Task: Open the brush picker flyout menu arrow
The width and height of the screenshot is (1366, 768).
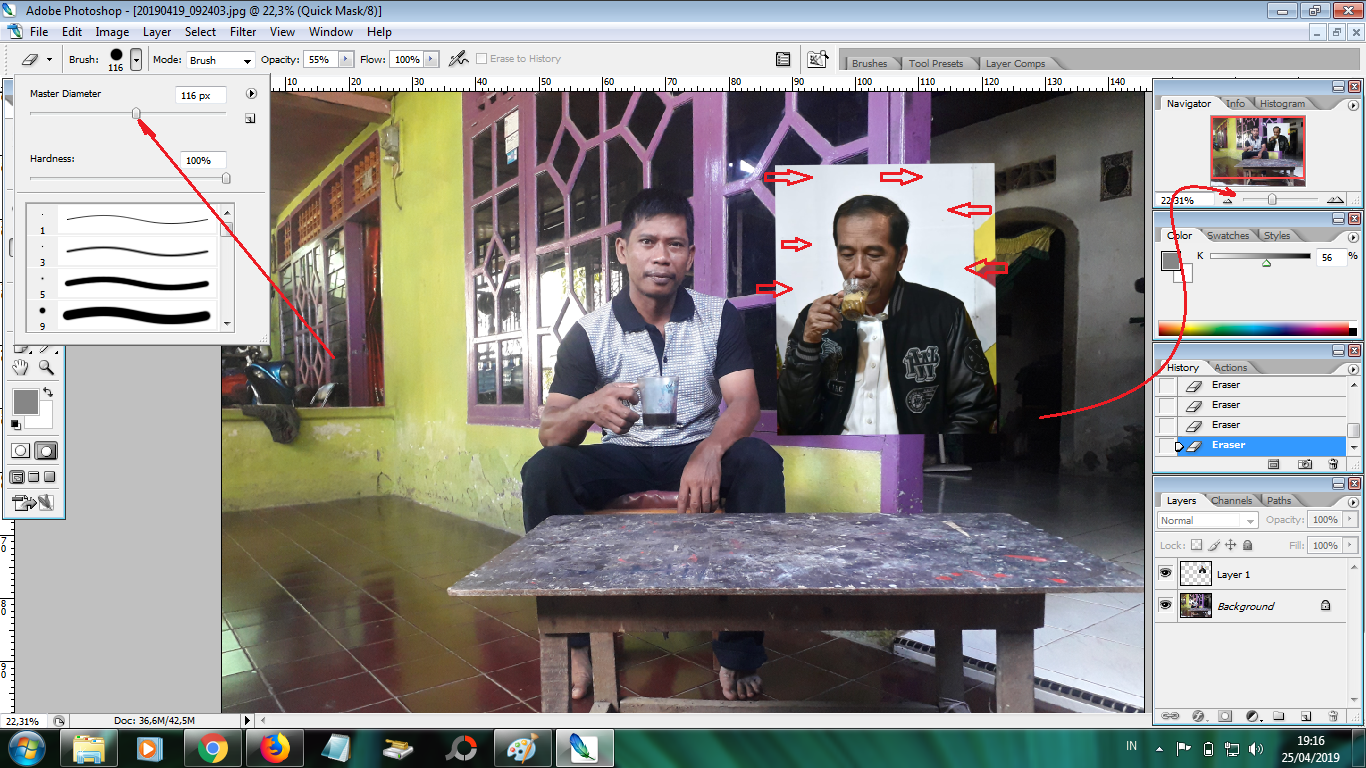Action: [x=251, y=94]
